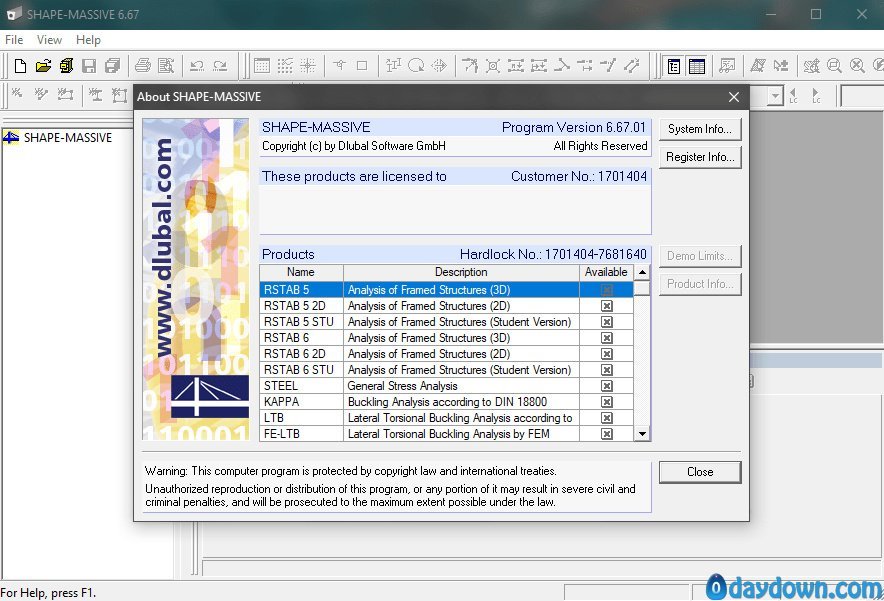The height and width of the screenshot is (601, 884).
Task: Click Buckling Analysis according to DIN 18800
Action: click(447, 402)
